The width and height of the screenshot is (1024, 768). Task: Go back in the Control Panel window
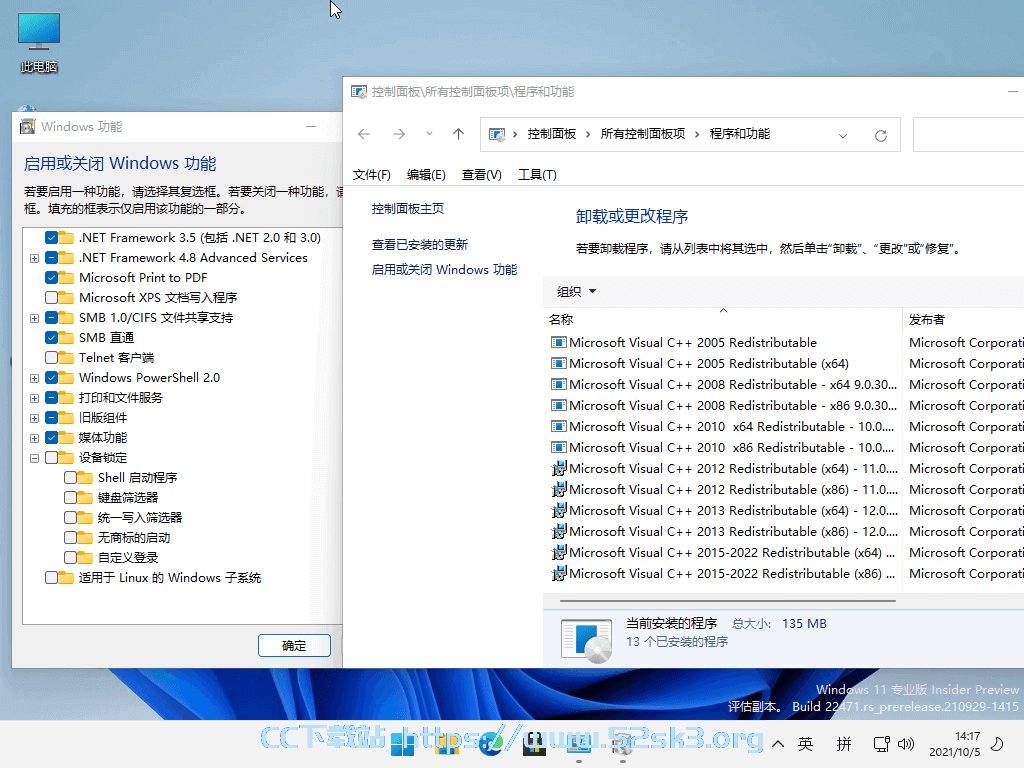pyautogui.click(x=364, y=135)
